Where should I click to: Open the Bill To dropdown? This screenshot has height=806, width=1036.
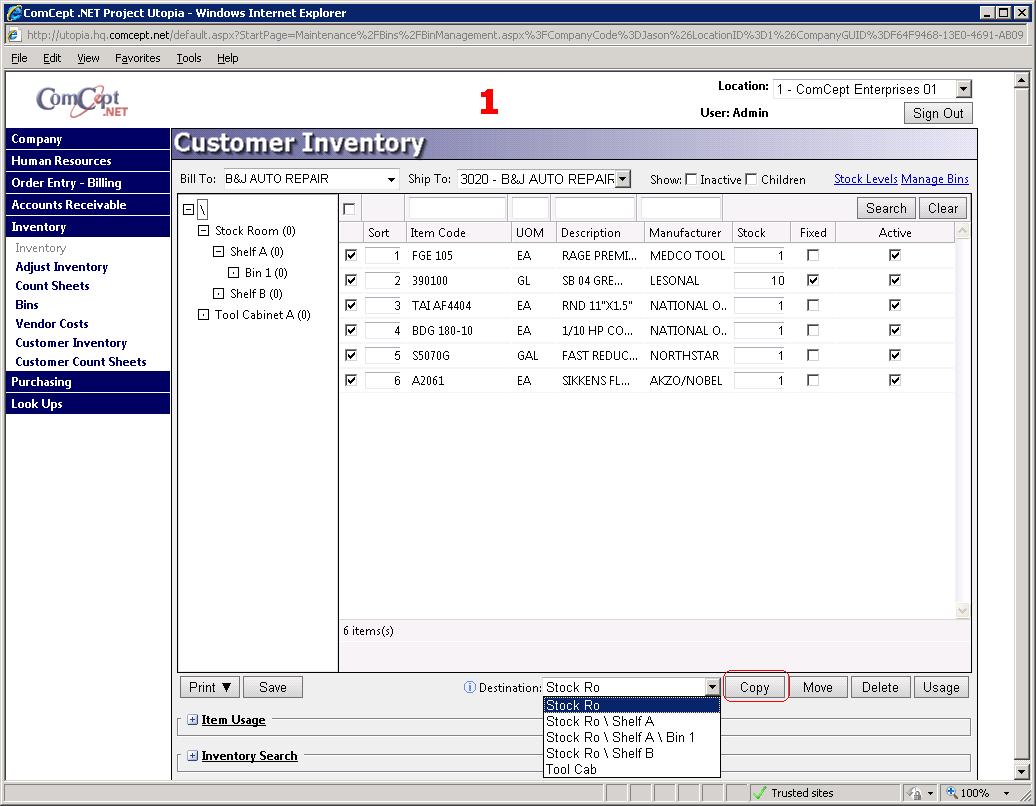391,180
